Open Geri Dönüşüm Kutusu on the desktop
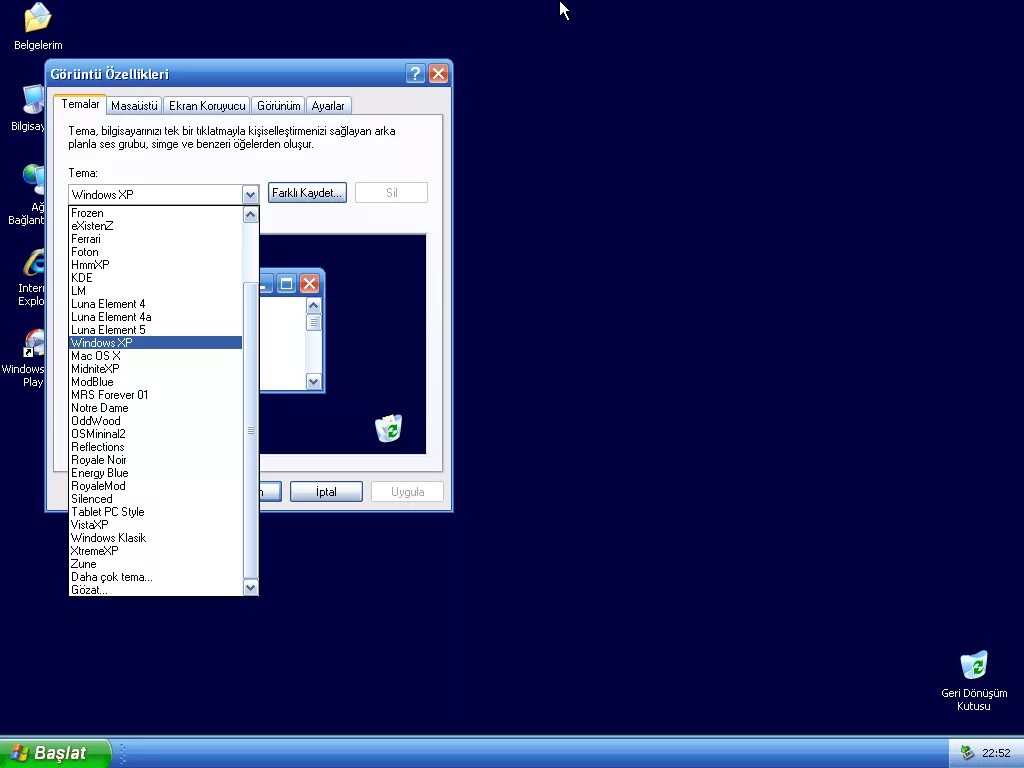Viewport: 1024px width, 768px height. tap(974, 680)
